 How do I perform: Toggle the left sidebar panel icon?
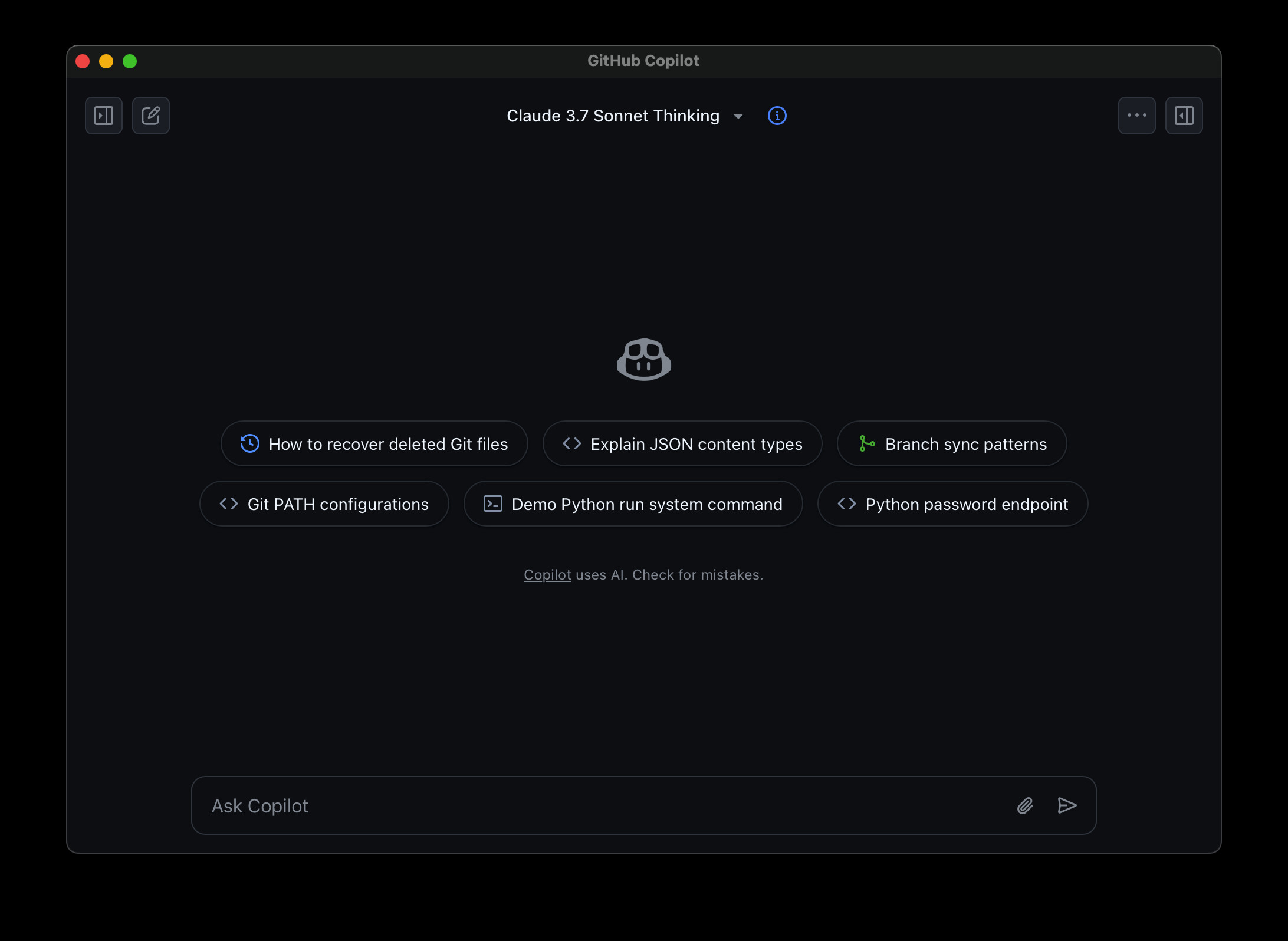(104, 116)
